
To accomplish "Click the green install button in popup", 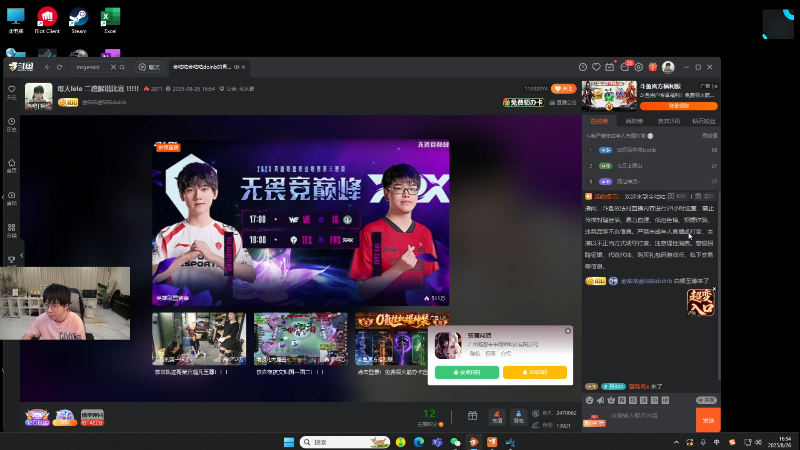I will [467, 372].
